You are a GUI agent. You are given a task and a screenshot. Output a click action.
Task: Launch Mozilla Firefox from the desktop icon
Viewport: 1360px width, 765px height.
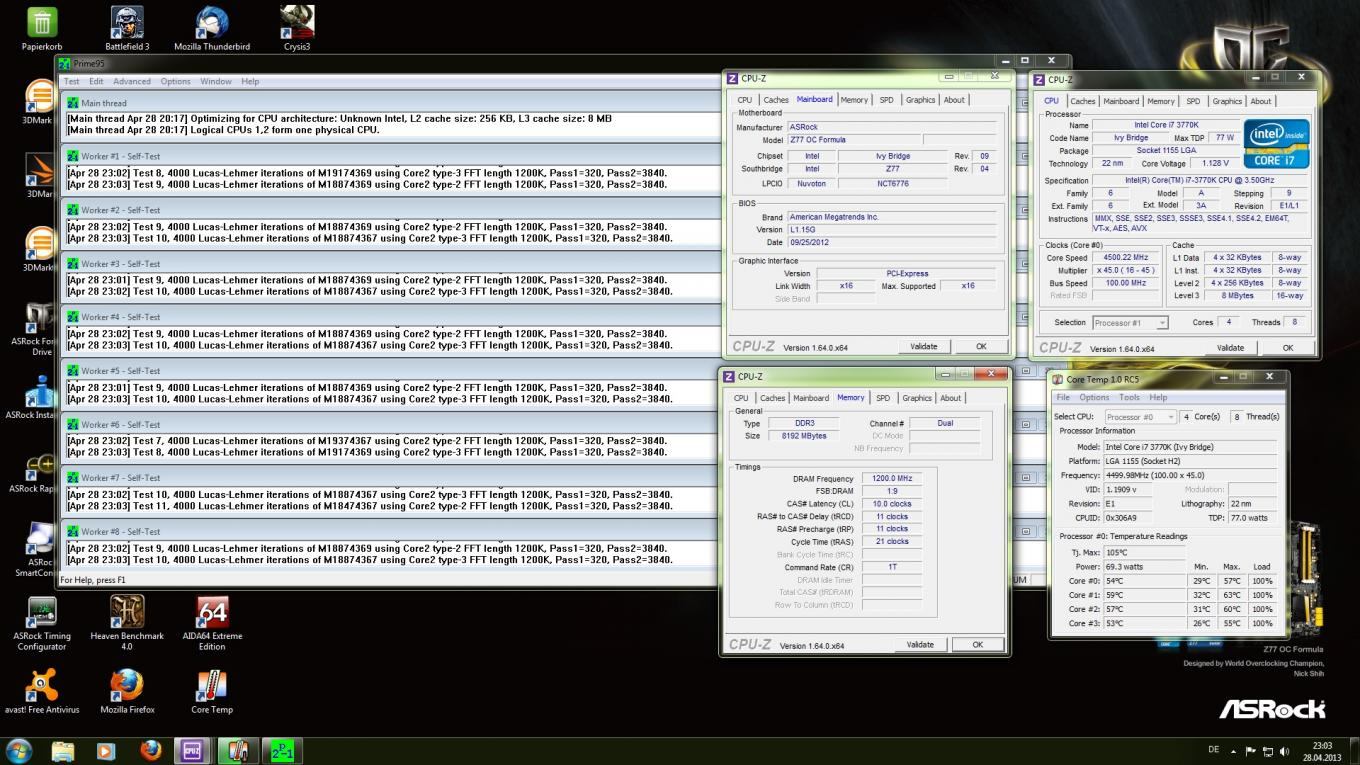[127, 692]
